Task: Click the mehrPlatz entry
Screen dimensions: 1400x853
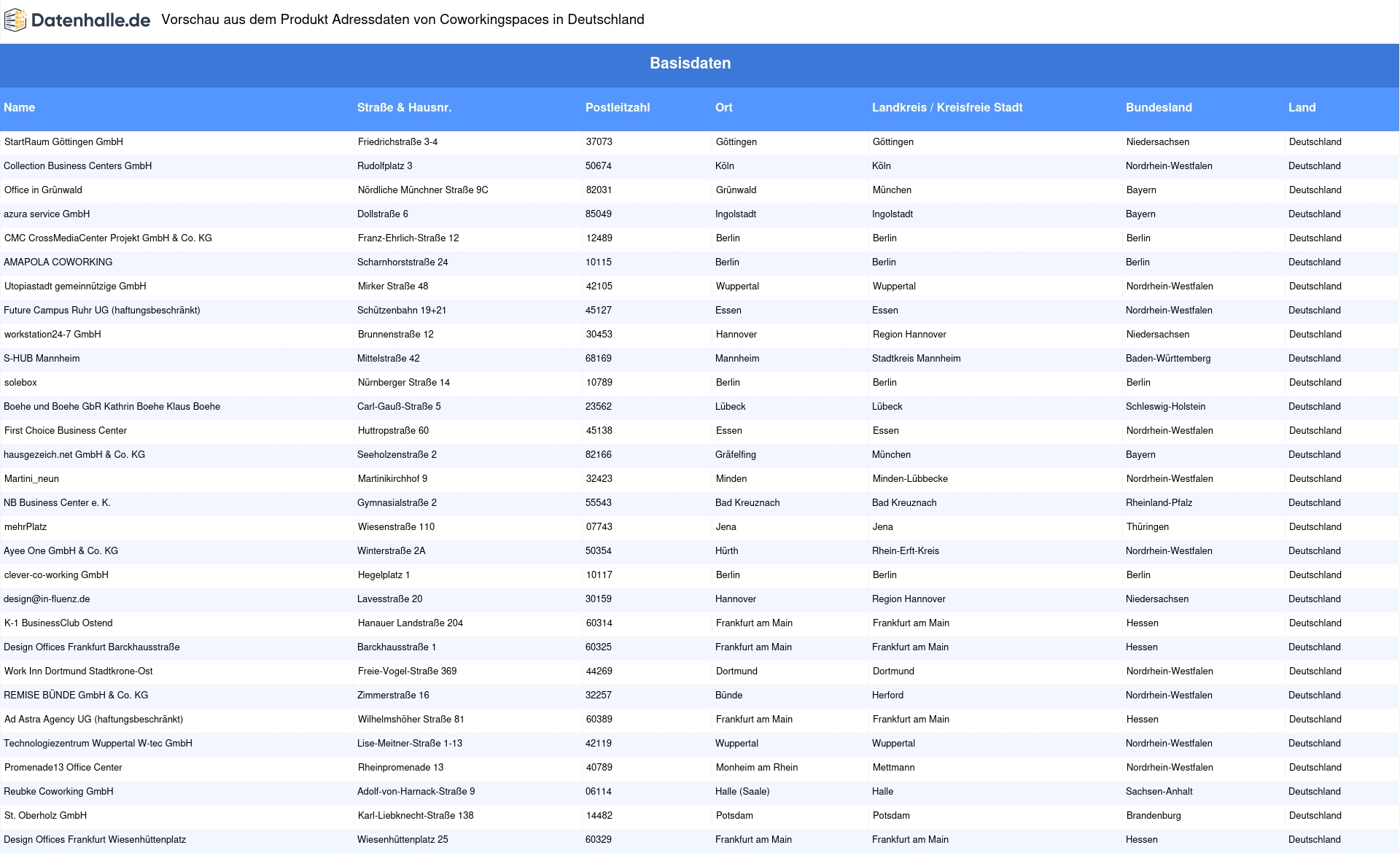Action: point(26,527)
